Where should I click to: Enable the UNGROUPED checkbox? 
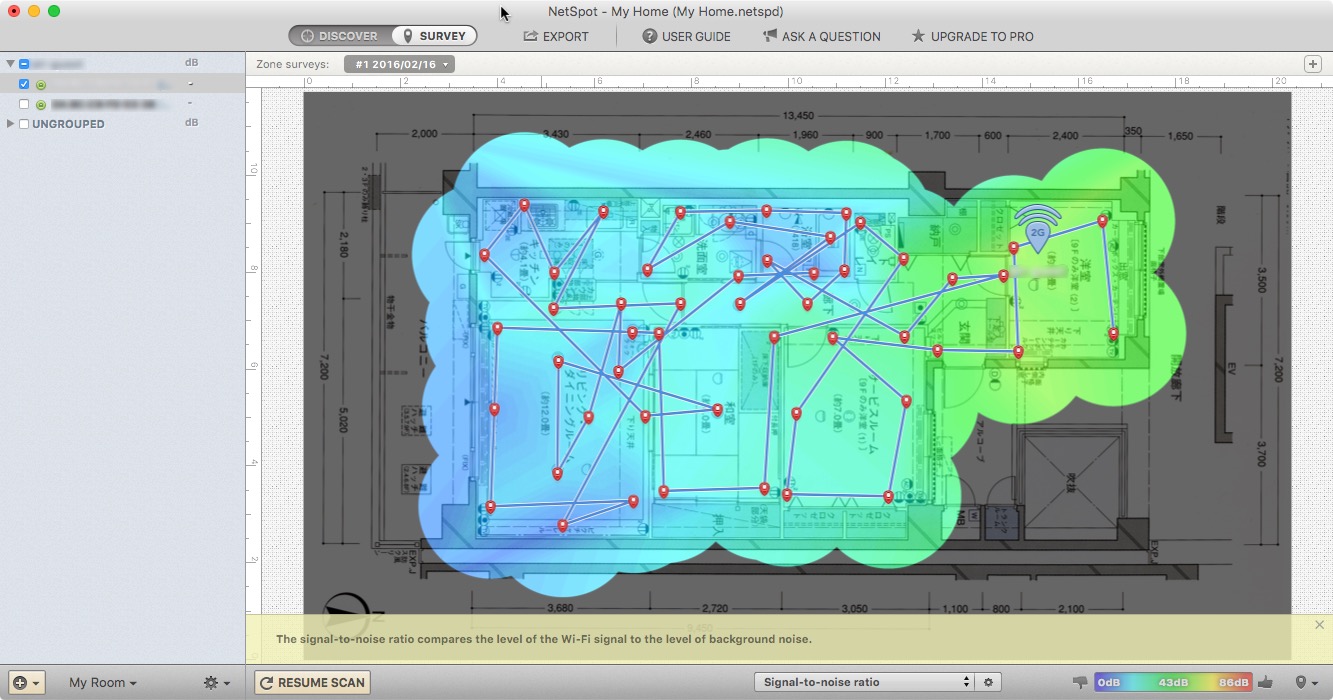[x=24, y=124]
